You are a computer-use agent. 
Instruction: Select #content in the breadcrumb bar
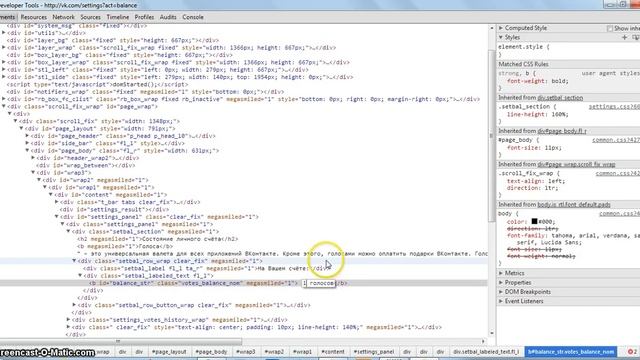pyautogui.click(x=333, y=351)
